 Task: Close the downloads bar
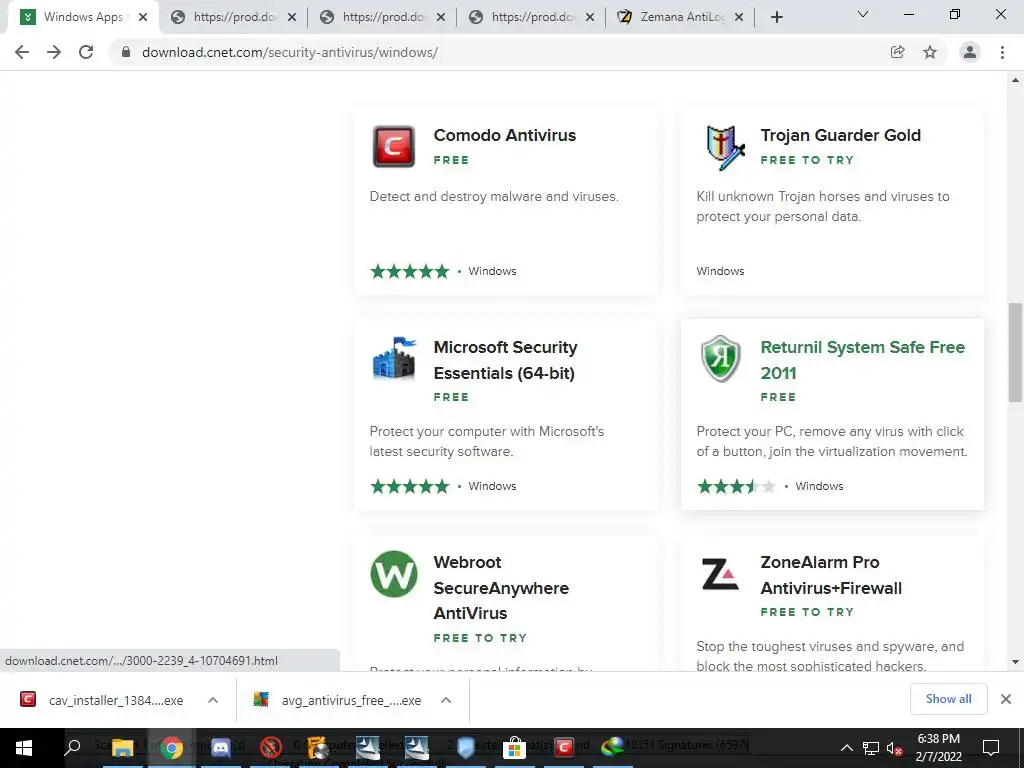click(x=1006, y=699)
